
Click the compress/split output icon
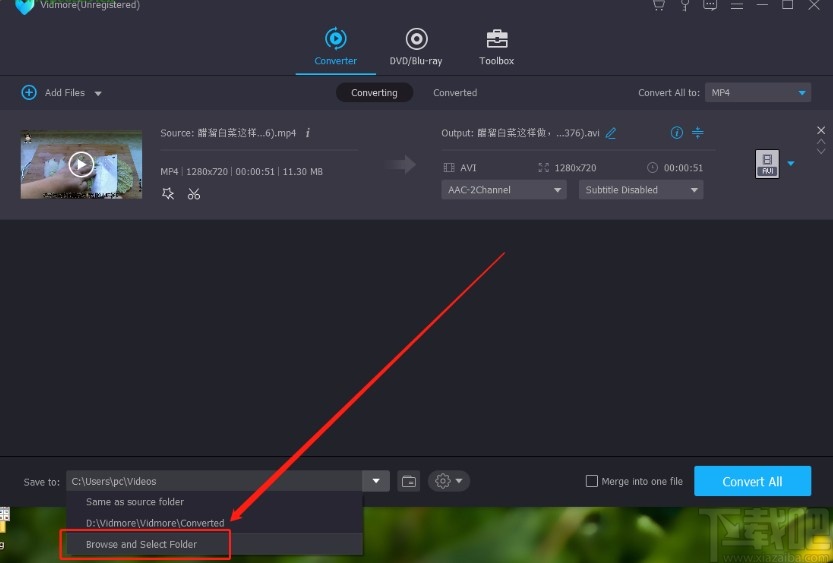click(698, 132)
